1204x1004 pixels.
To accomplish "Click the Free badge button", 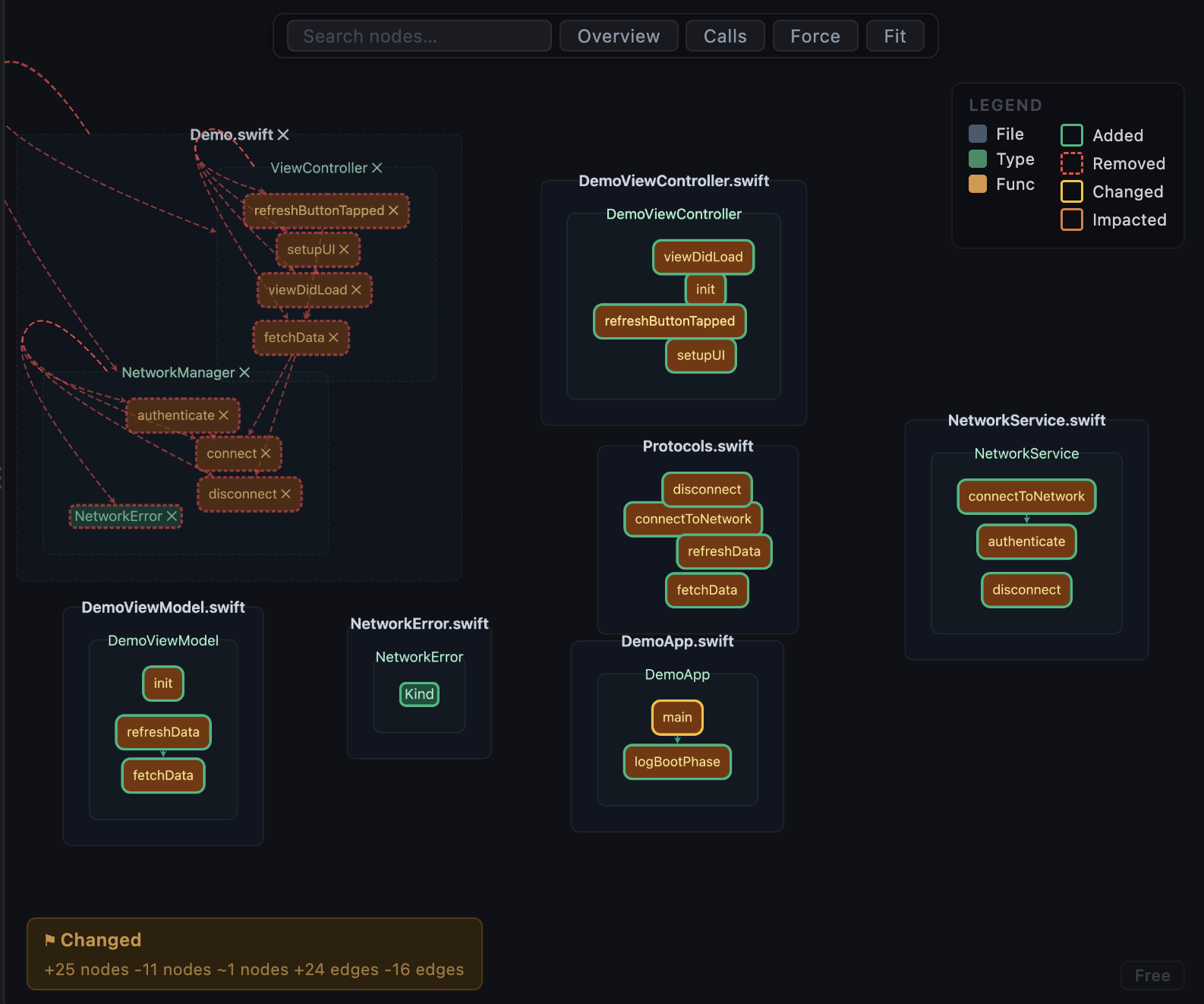I will (x=1152, y=975).
